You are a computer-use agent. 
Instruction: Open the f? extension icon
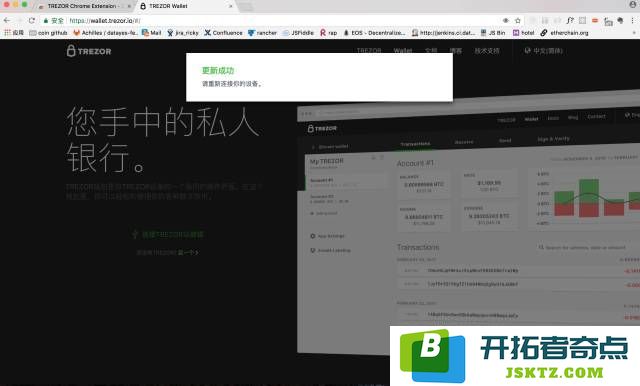pos(570,20)
